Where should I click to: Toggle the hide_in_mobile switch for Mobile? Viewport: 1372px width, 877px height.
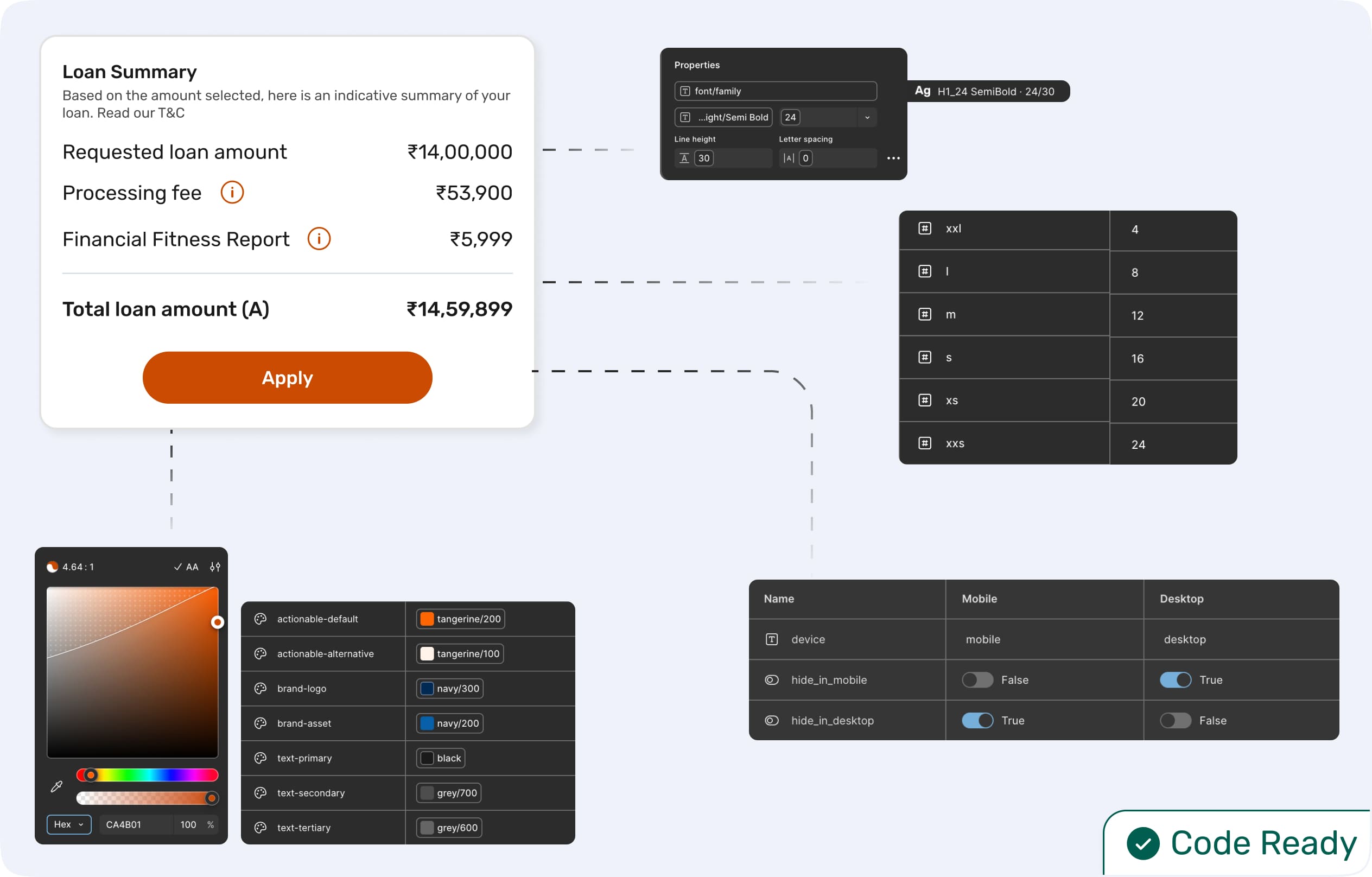click(977, 680)
